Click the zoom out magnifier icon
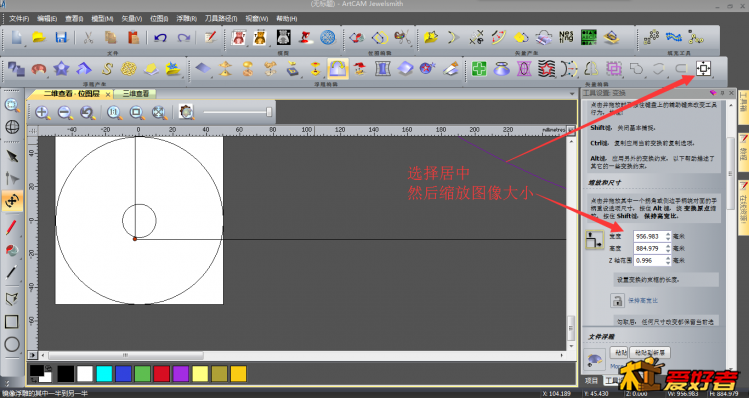Screen dimensions: 749x398 coord(65,113)
